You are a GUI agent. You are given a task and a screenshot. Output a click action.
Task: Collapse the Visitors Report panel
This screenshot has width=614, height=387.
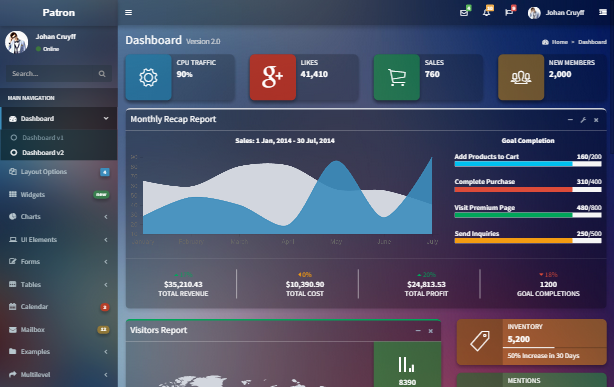pos(418,331)
